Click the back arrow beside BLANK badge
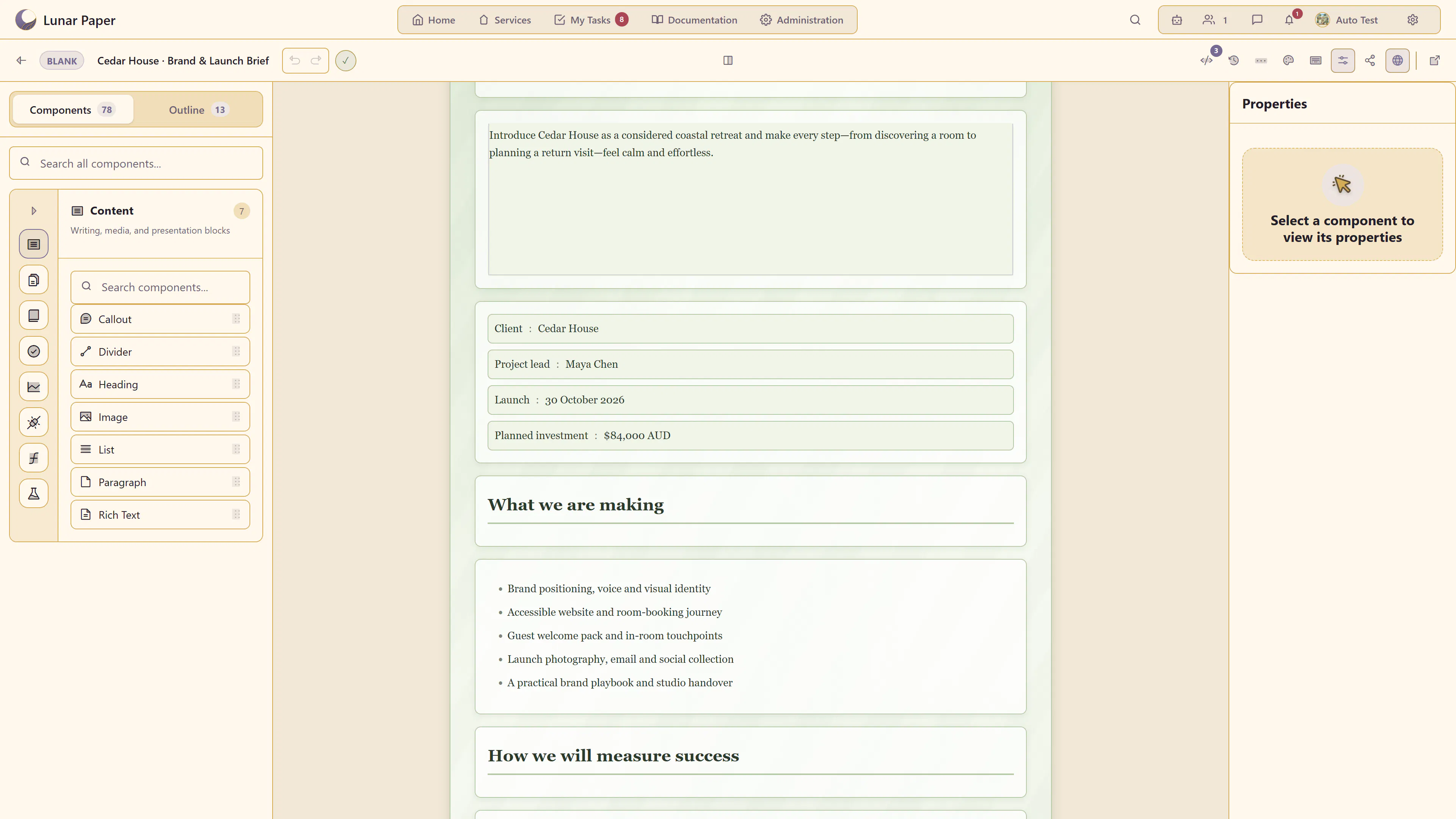 click(x=22, y=61)
